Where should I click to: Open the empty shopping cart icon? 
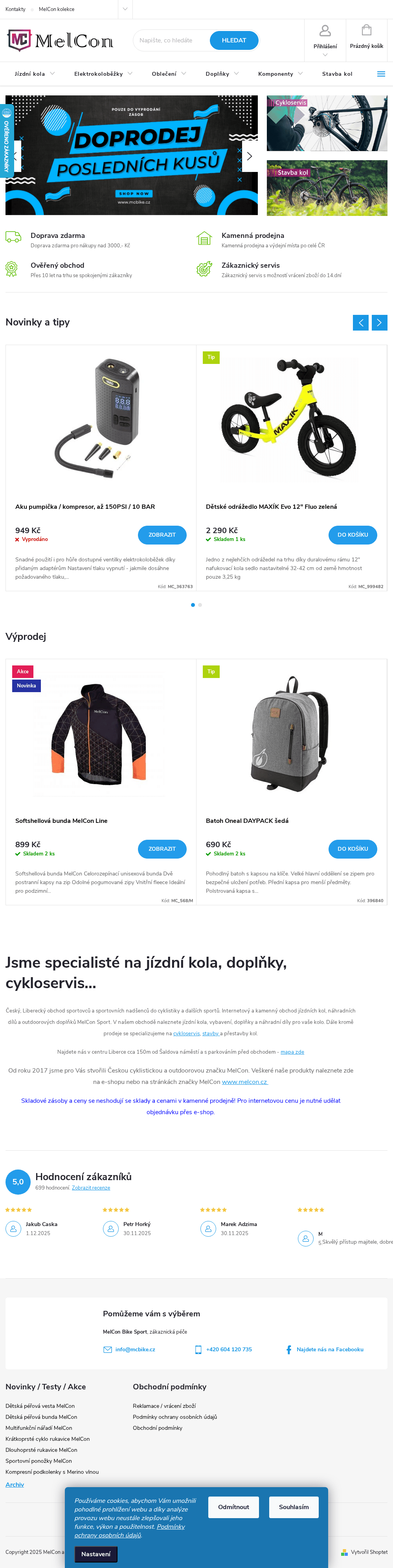(366, 30)
